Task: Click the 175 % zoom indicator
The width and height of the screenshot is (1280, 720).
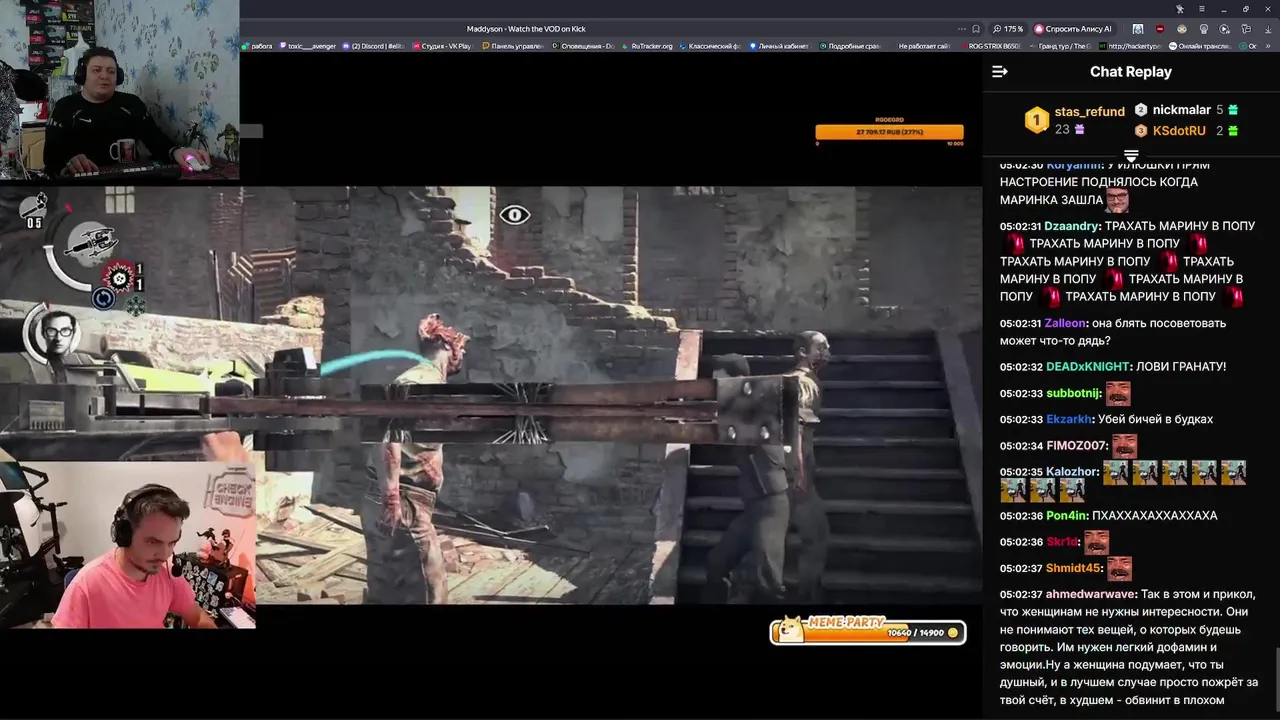Action: point(1008,29)
